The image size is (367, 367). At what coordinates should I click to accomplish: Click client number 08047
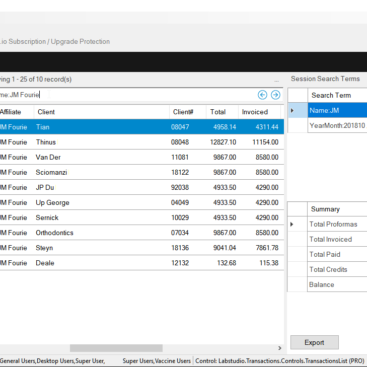click(x=180, y=127)
